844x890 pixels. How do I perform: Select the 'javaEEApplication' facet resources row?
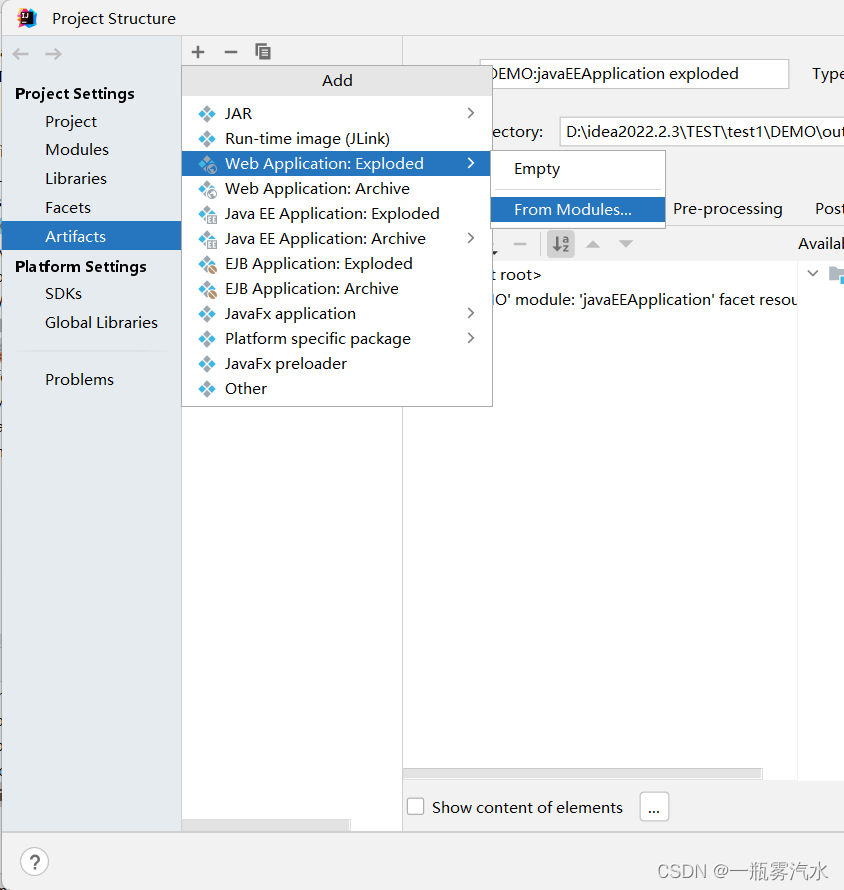644,300
